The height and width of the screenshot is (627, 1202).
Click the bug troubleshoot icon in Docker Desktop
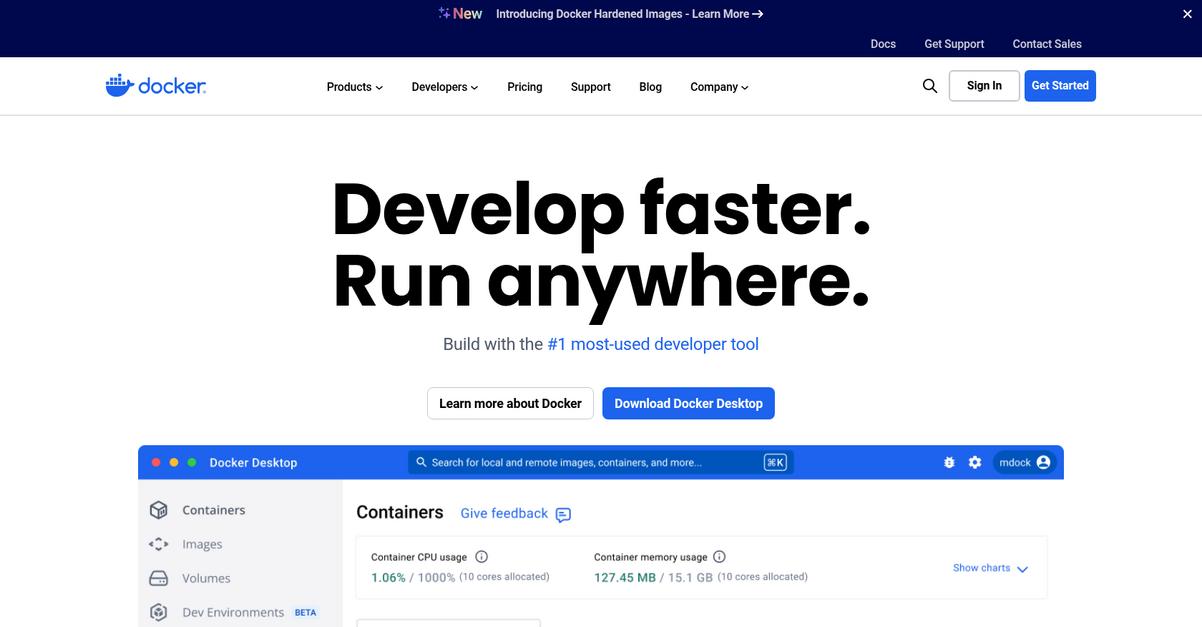pyautogui.click(x=949, y=463)
